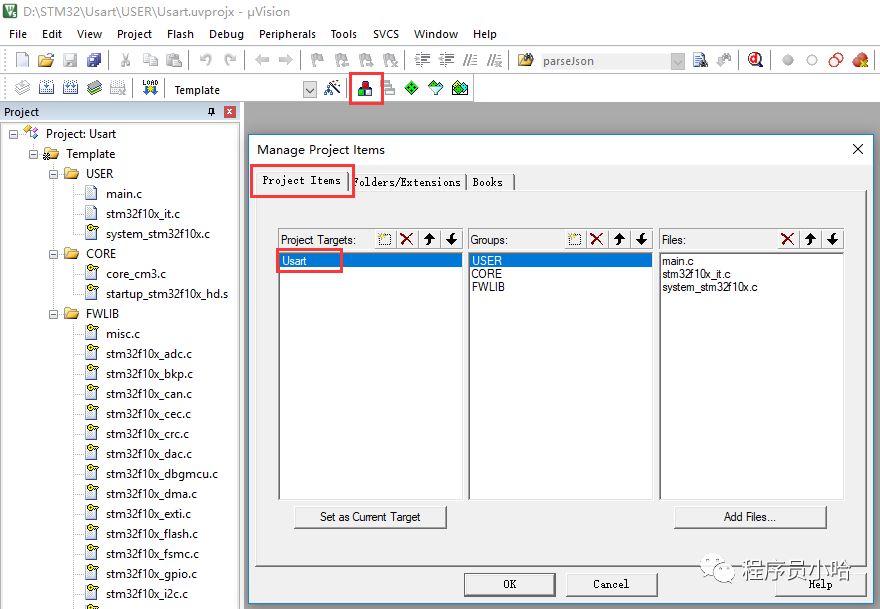Screen dimensions: 880x609
Task: Select stm32f10x_gpio.c in the project tree
Action: (x=150, y=574)
